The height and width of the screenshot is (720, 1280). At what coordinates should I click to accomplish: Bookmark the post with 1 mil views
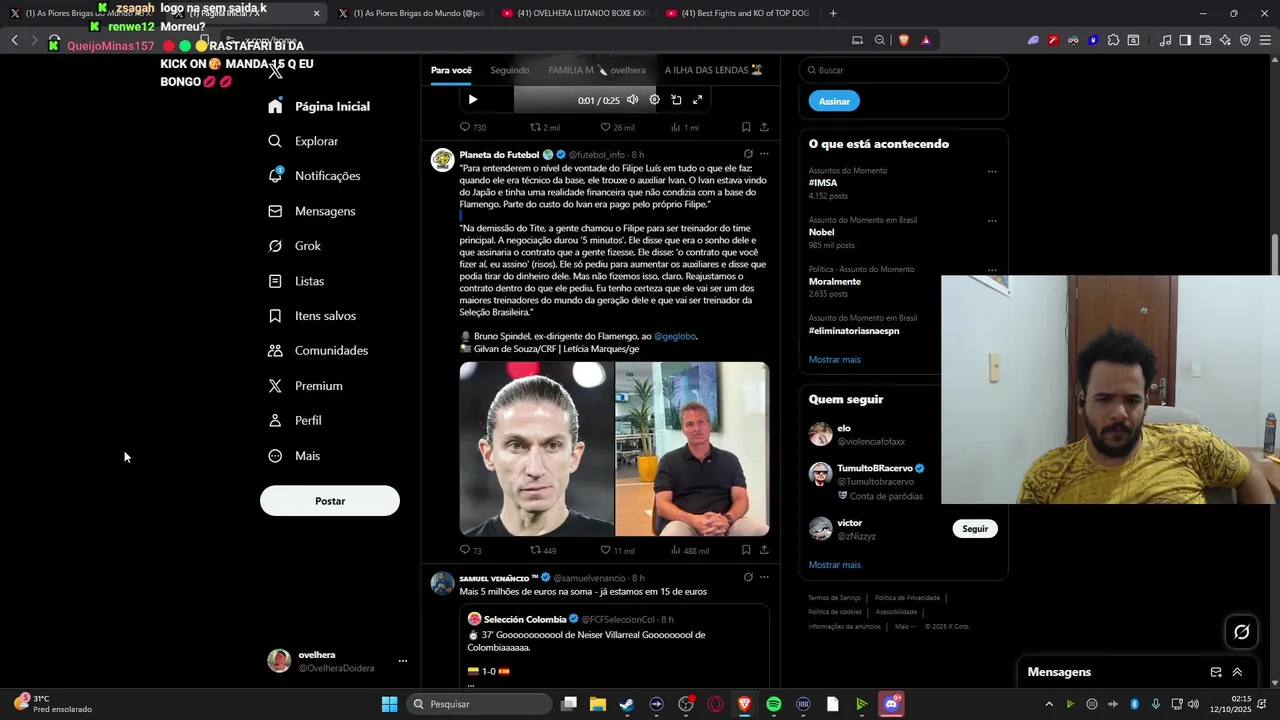pos(746,127)
